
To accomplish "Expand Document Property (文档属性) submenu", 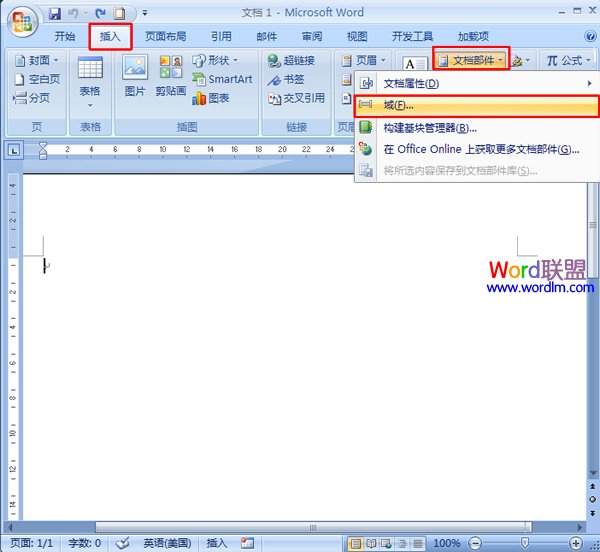I will click(x=476, y=83).
